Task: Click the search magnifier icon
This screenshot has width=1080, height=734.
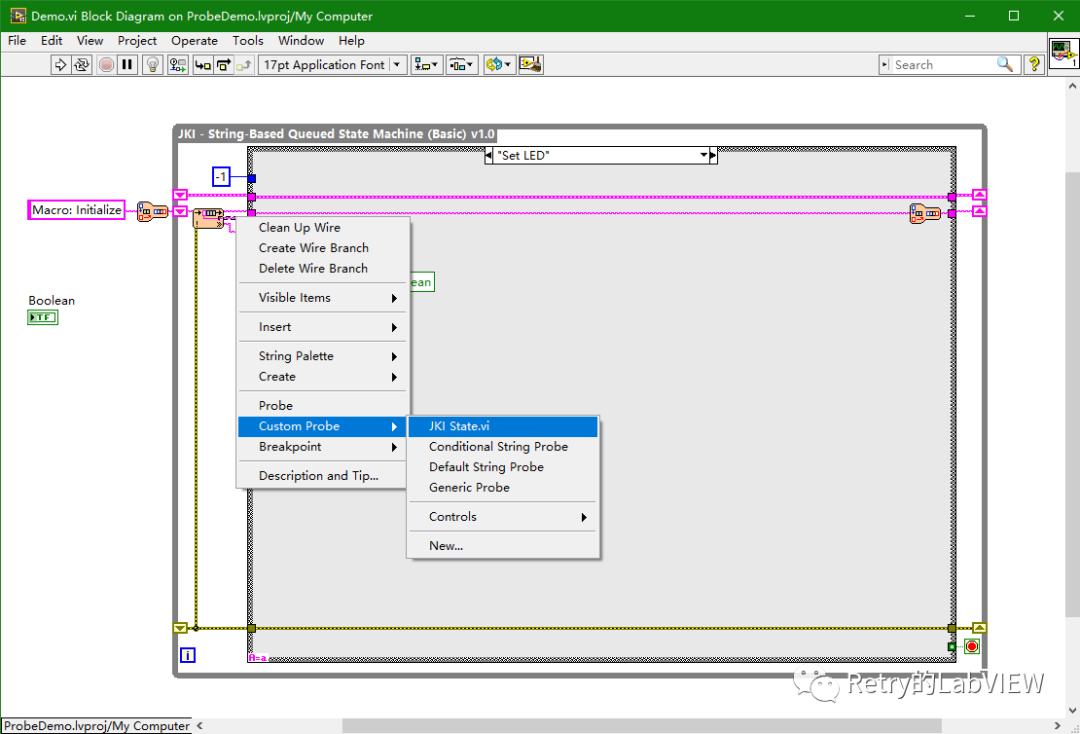Action: click(1005, 65)
